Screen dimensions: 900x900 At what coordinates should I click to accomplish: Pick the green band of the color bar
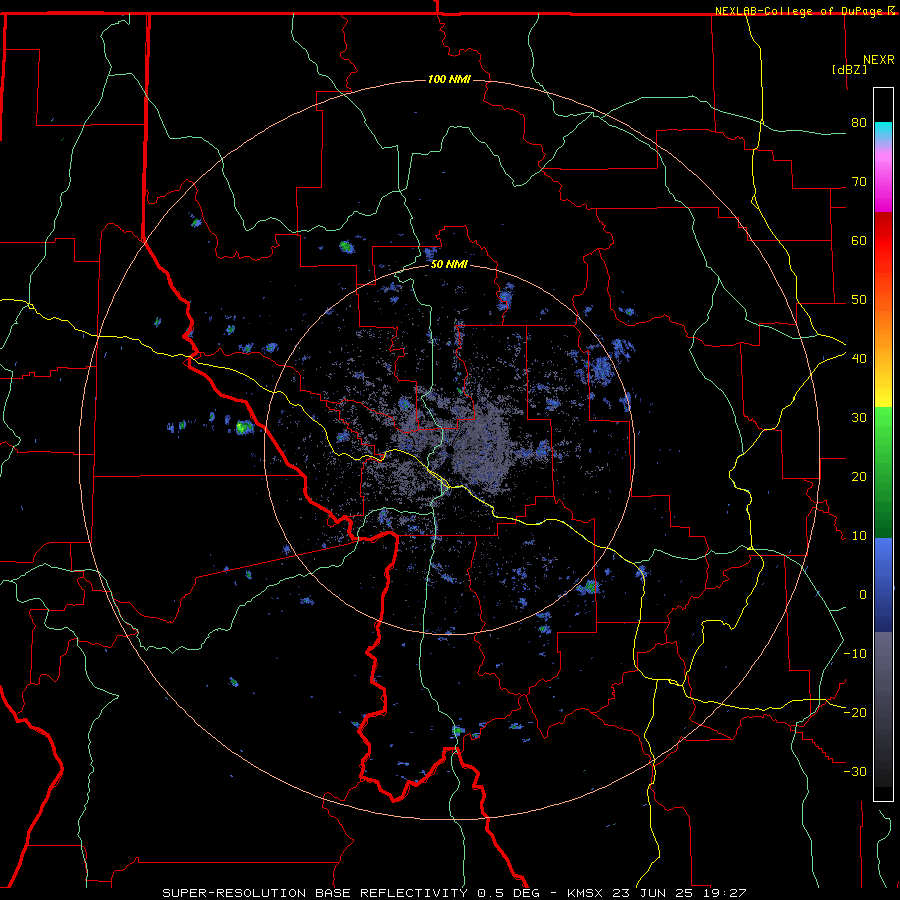883,472
